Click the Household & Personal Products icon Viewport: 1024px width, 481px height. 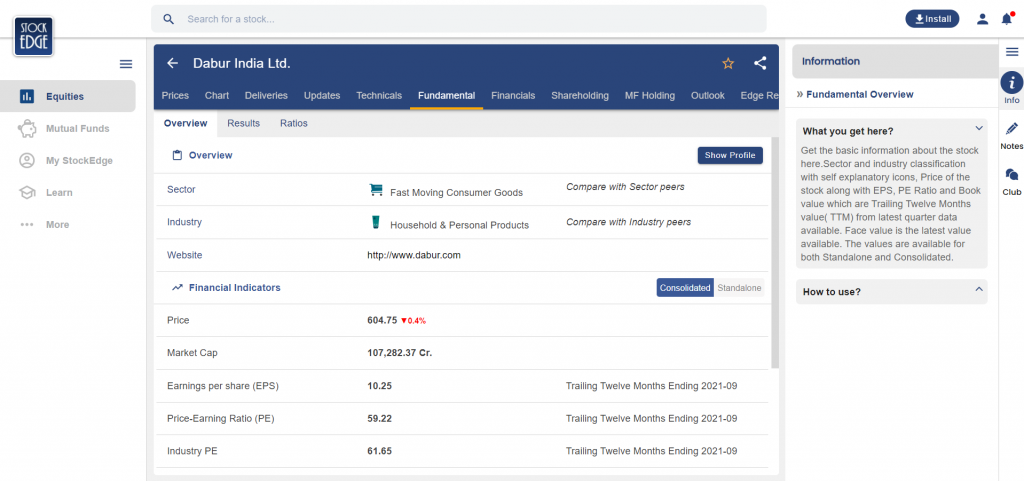tap(376, 223)
